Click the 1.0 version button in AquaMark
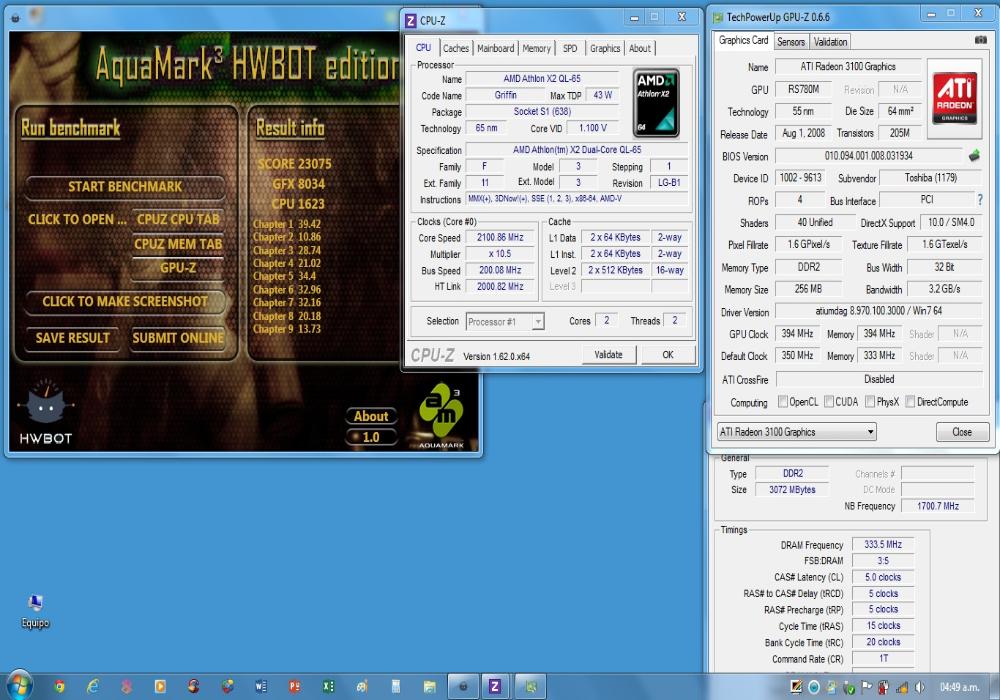The width and height of the screenshot is (1000, 700). (x=371, y=437)
